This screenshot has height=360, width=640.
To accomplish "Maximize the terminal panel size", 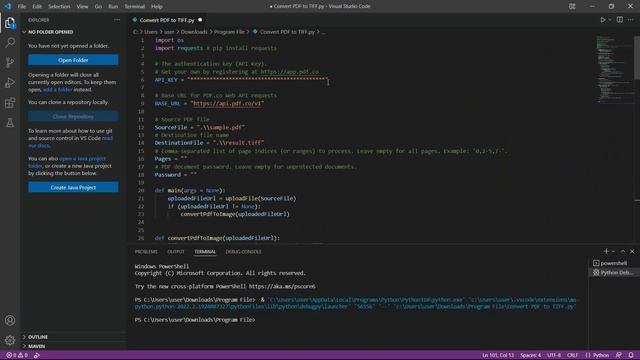I will pos(623,251).
